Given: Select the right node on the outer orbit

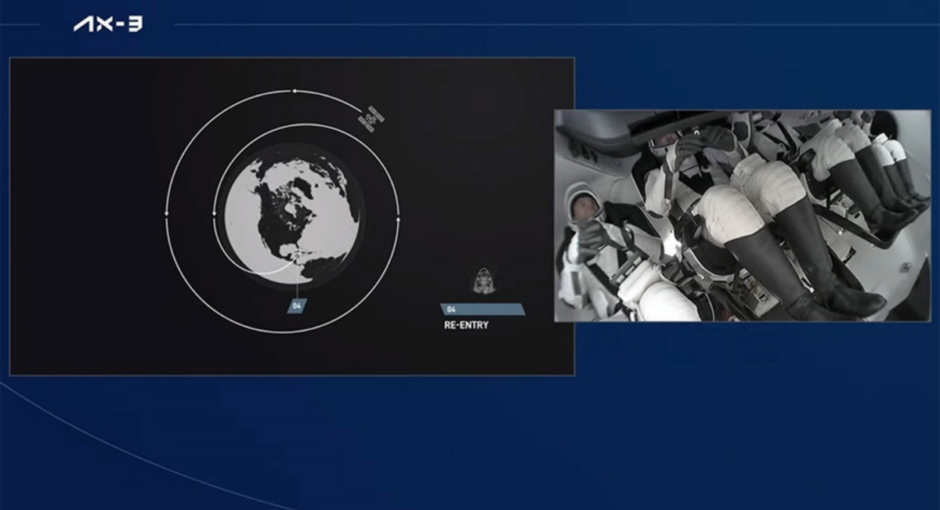Looking at the screenshot, I should [x=398, y=218].
